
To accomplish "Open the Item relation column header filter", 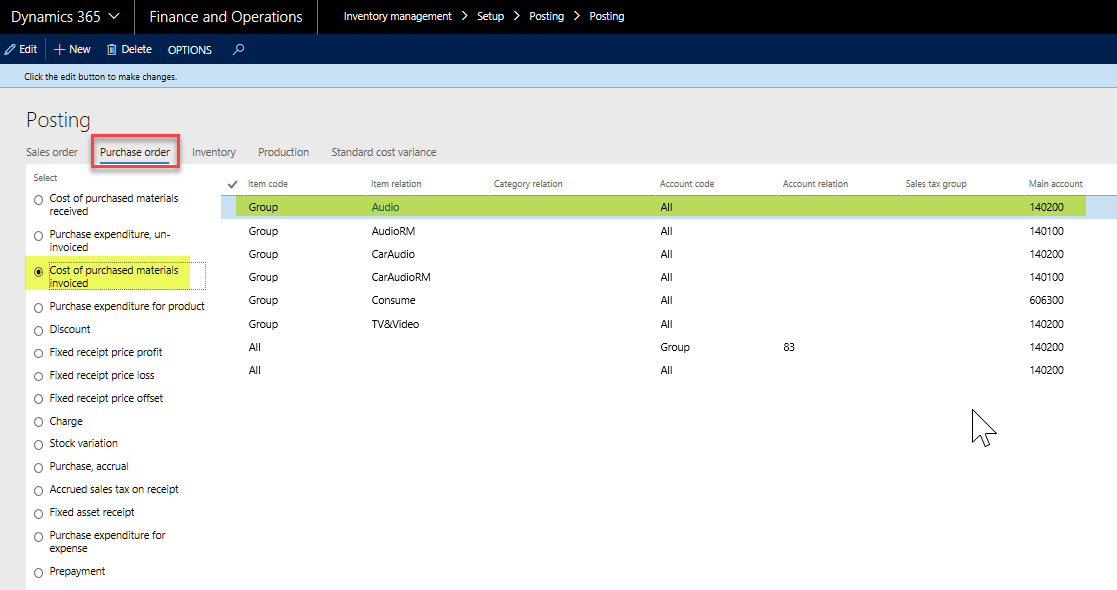I will [396, 184].
